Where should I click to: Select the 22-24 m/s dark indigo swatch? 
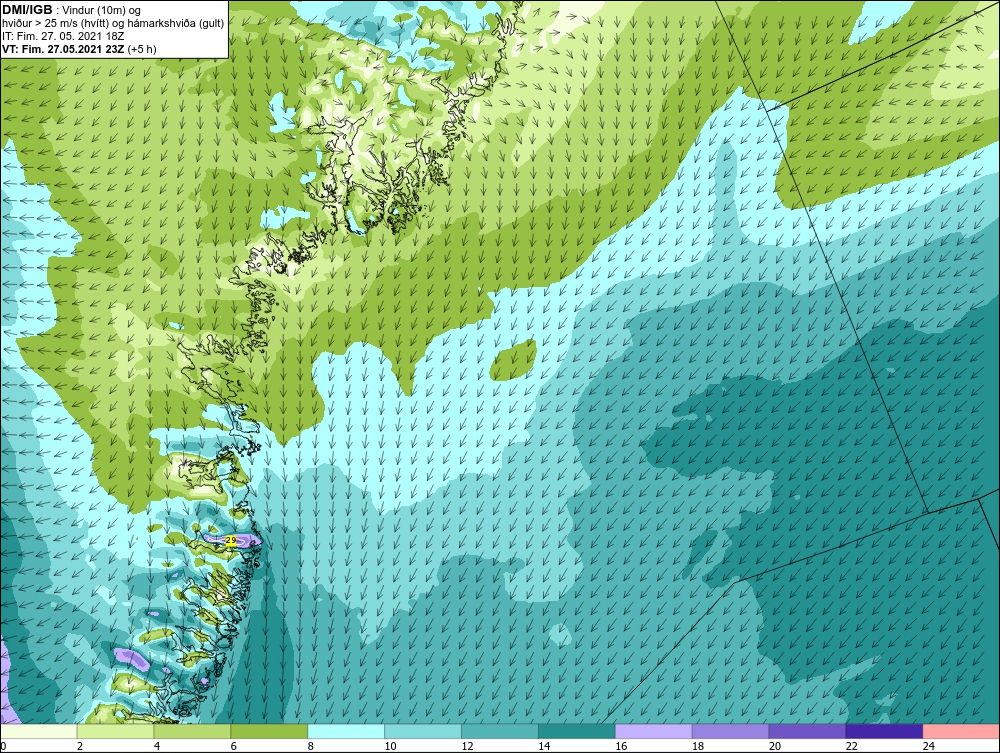[885, 731]
